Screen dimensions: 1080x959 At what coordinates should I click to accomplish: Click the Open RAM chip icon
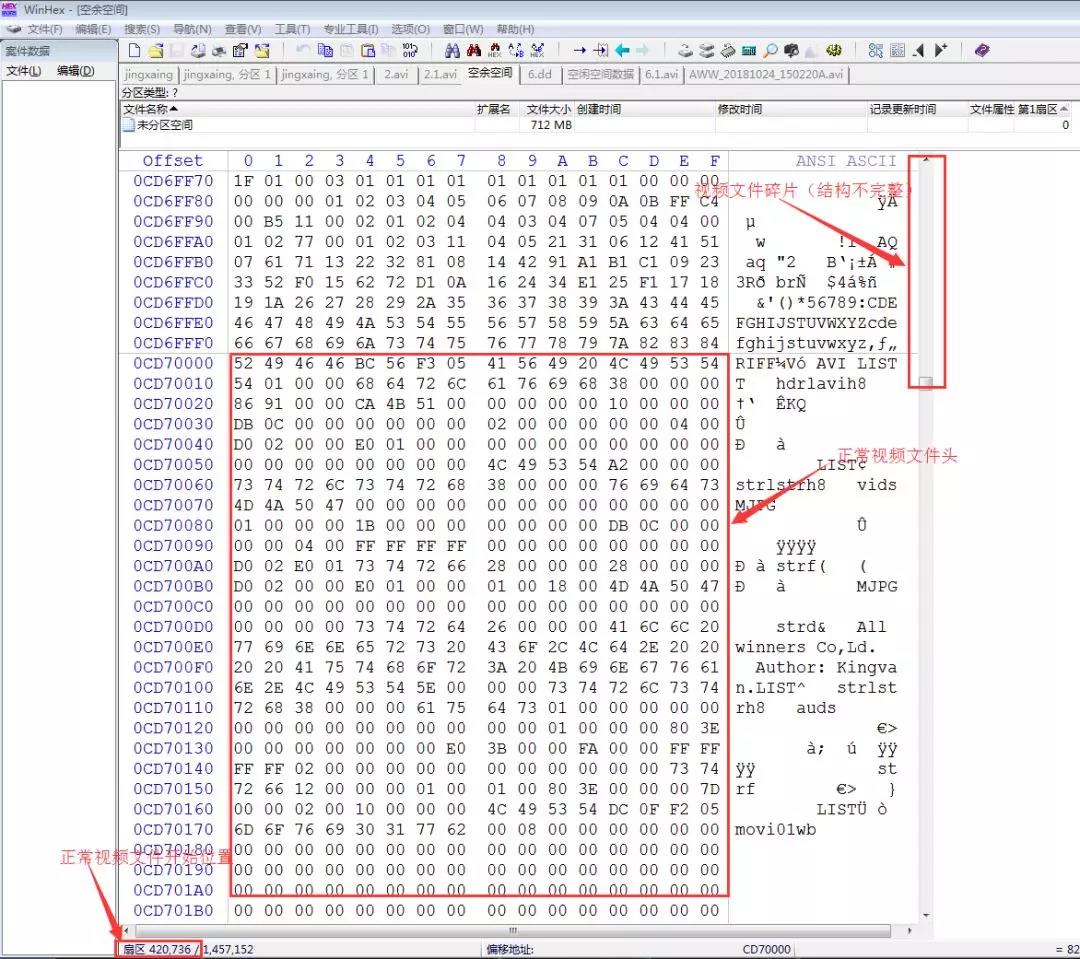pyautogui.click(x=728, y=50)
